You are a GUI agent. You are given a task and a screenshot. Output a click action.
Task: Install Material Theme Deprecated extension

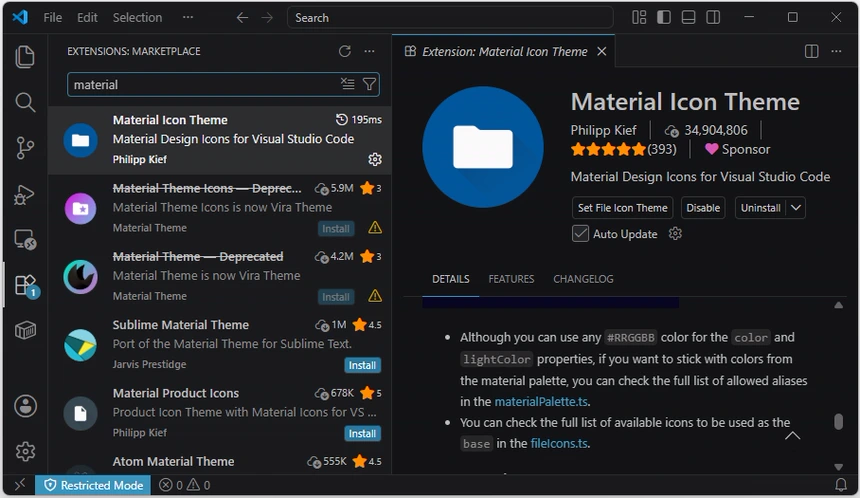tap(336, 297)
